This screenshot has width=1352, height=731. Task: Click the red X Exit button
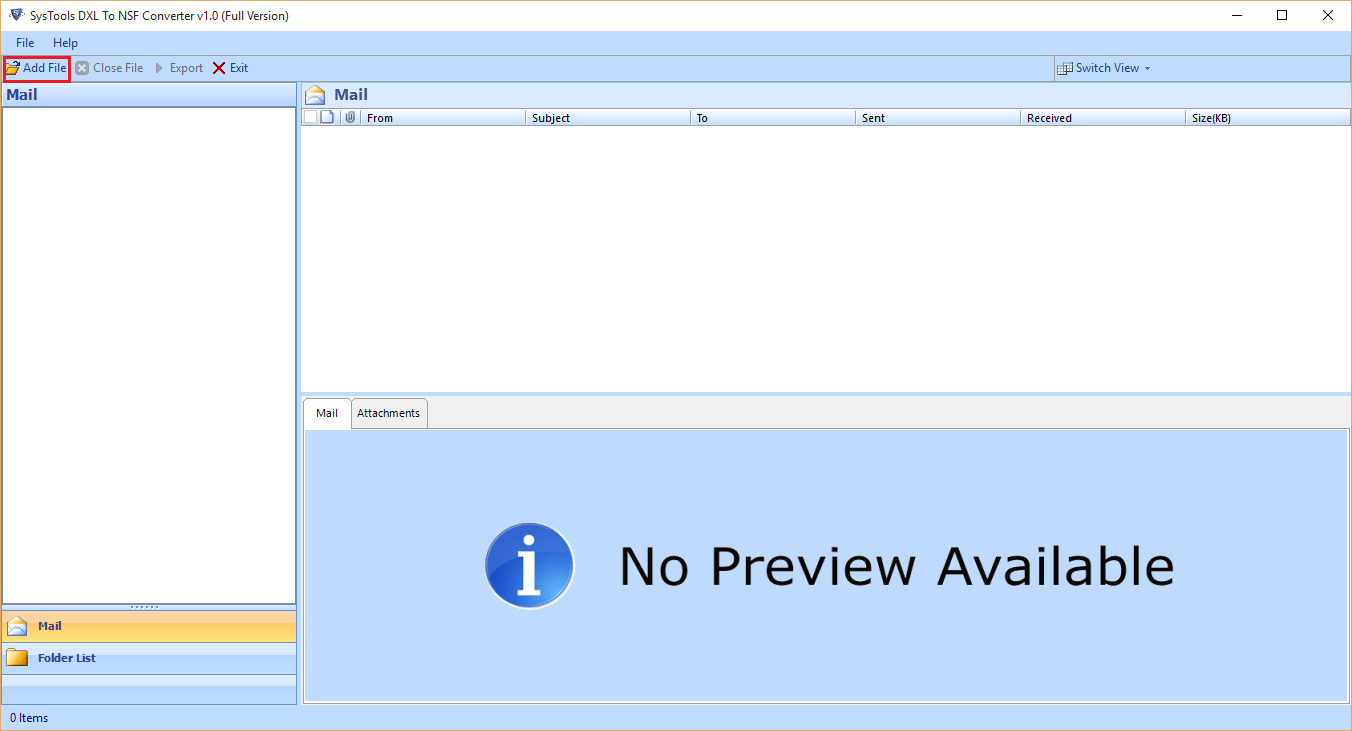coord(230,68)
